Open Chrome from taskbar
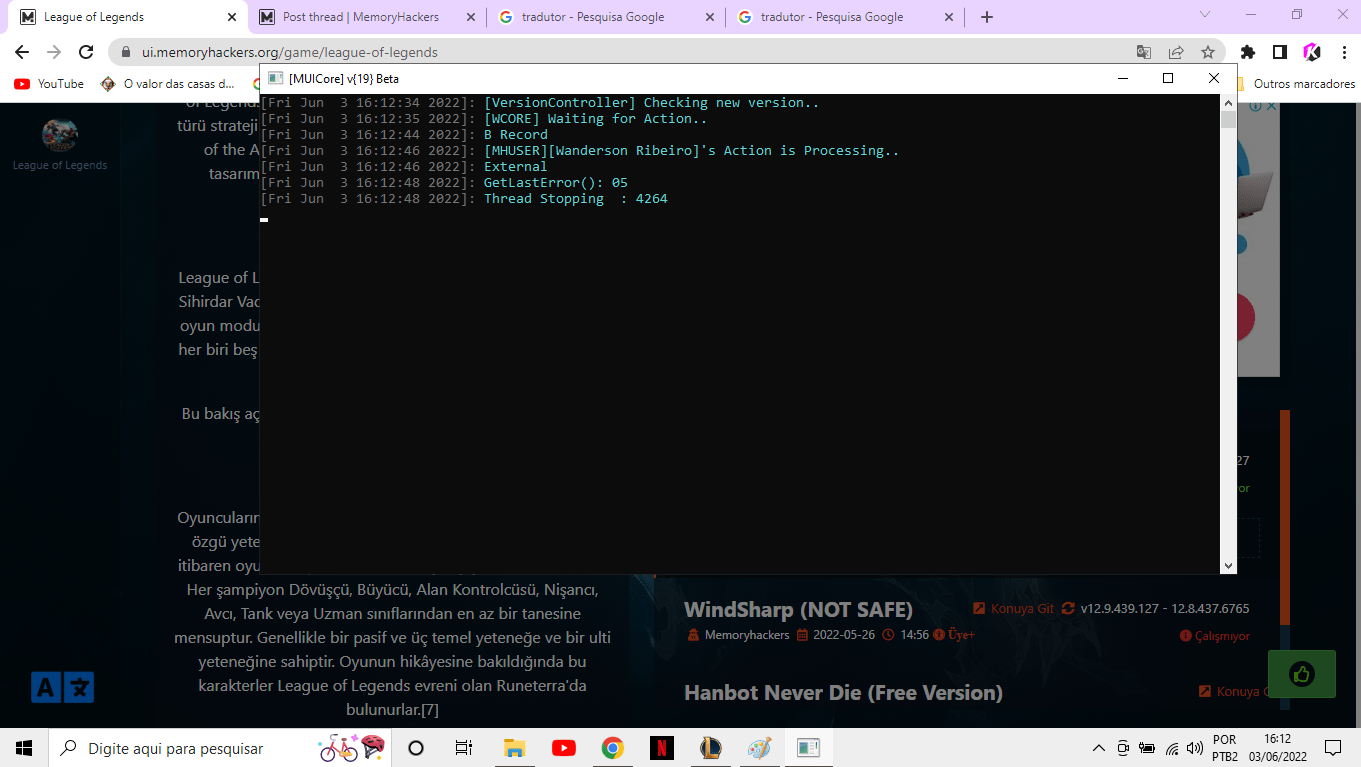This screenshot has height=767, width=1361. (612, 748)
